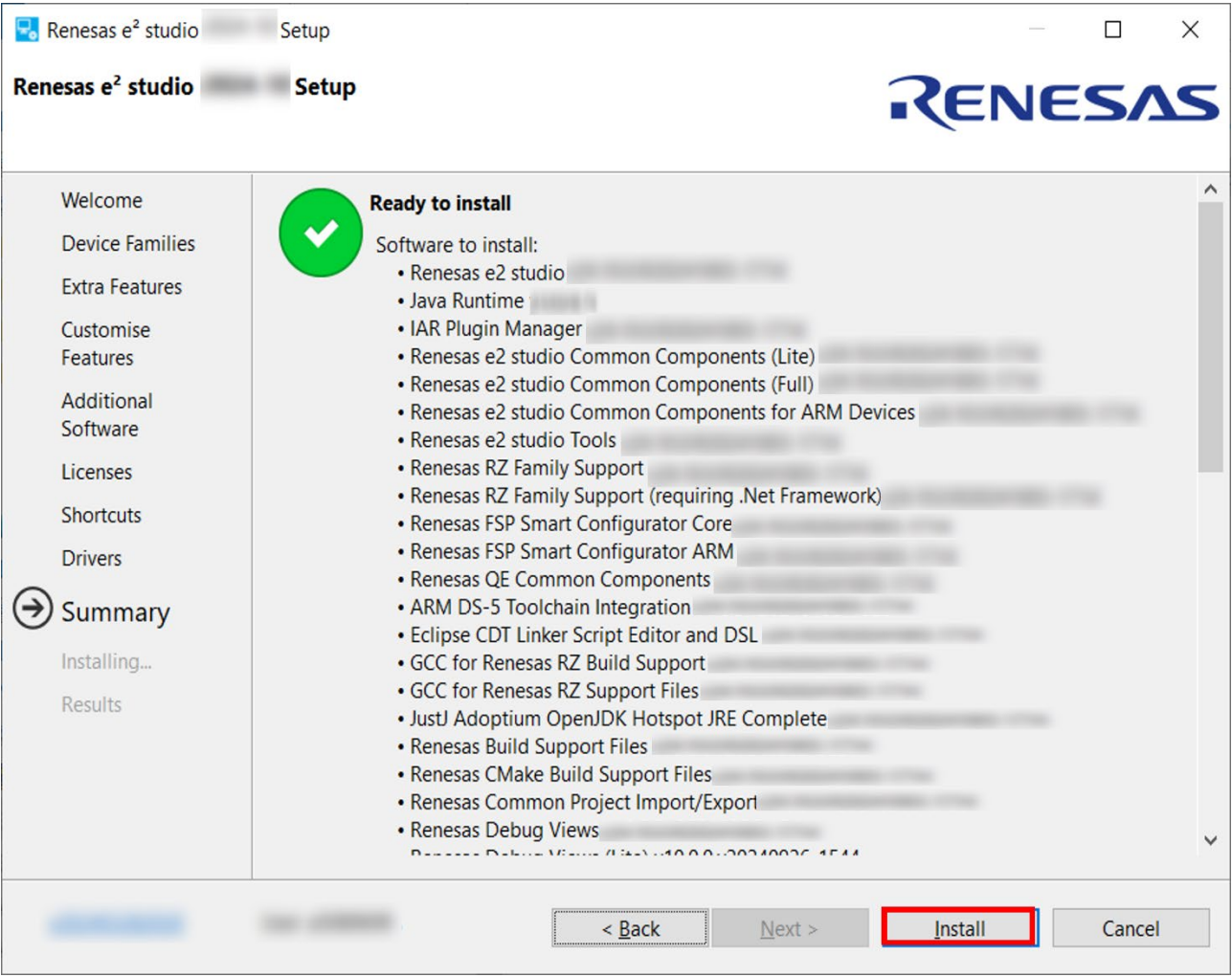The image size is (1232, 977).
Task: Select Device Families step in sidebar
Action: [128, 243]
